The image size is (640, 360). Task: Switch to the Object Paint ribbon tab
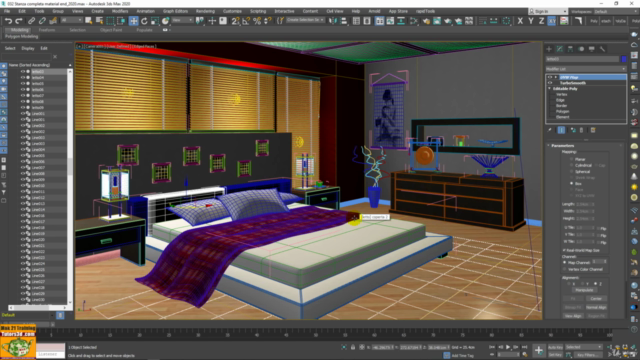111,30
